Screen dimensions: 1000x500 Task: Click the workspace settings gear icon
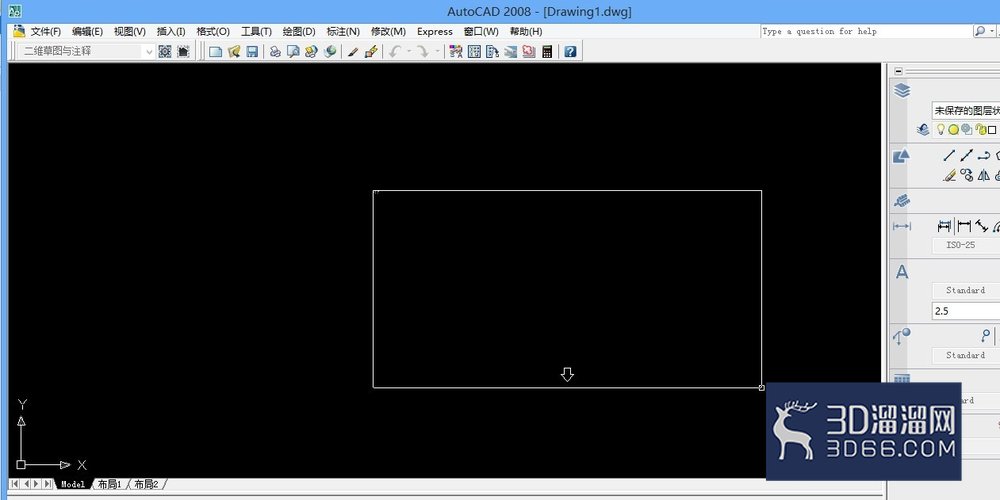pos(165,52)
